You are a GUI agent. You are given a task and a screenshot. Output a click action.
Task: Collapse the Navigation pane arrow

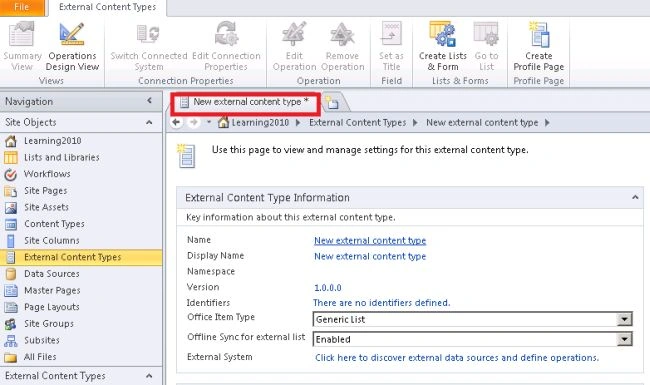pyautogui.click(x=149, y=101)
